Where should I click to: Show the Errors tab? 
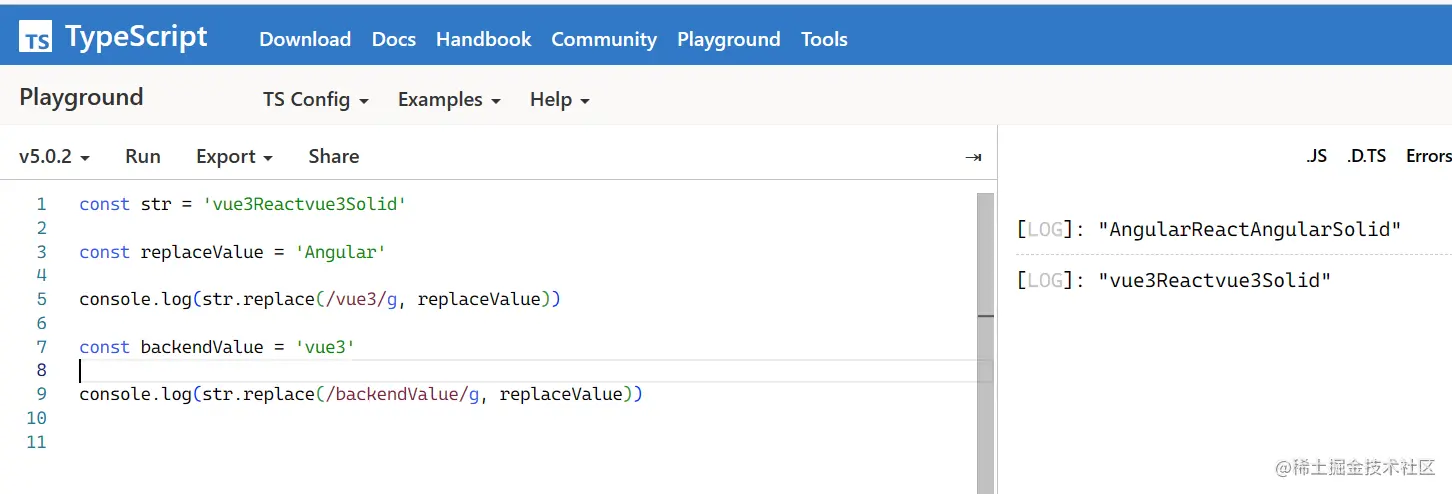point(1428,156)
